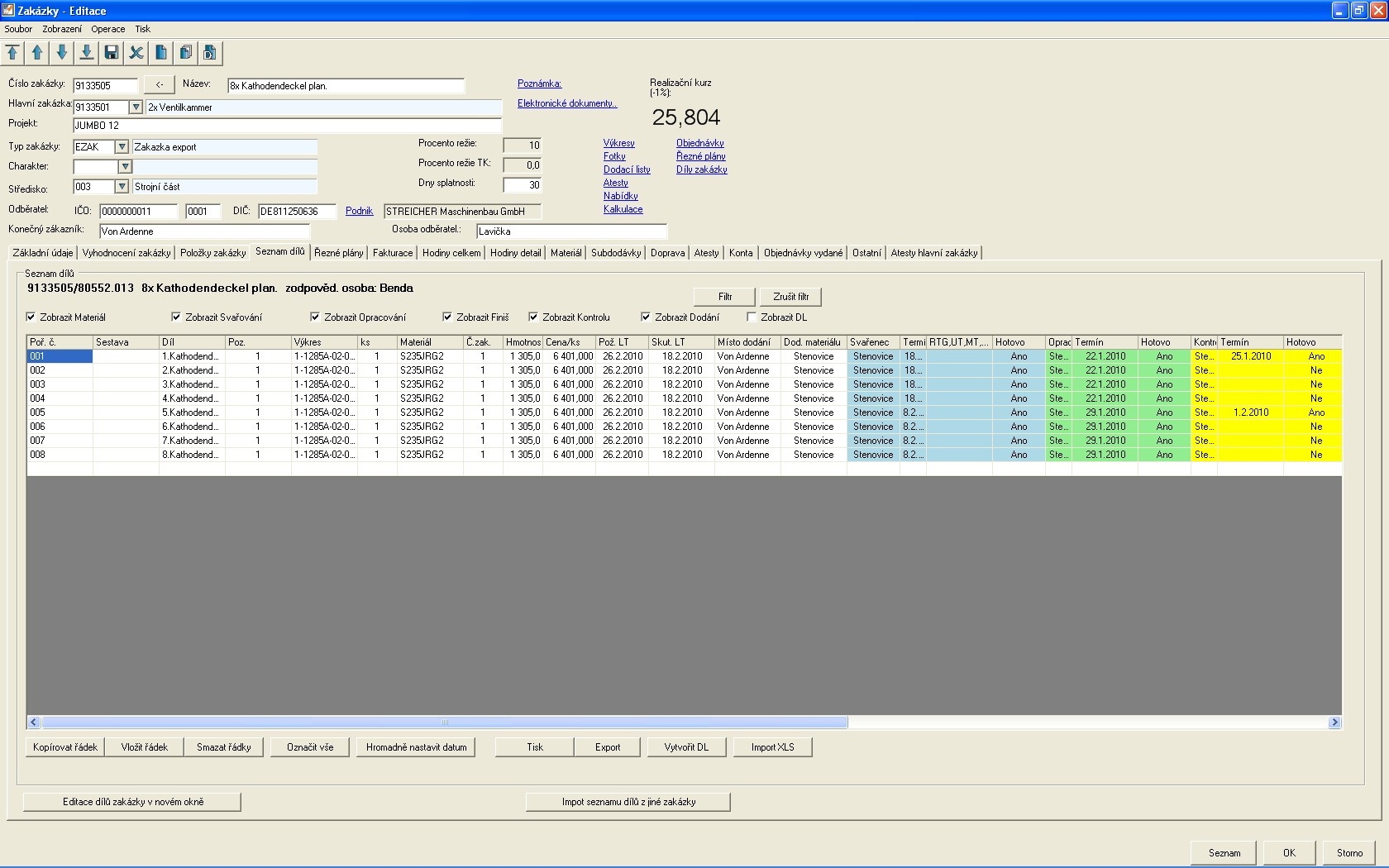Jump to first record with top-arrow icon
Image resolution: width=1389 pixels, height=868 pixels.
[12, 53]
